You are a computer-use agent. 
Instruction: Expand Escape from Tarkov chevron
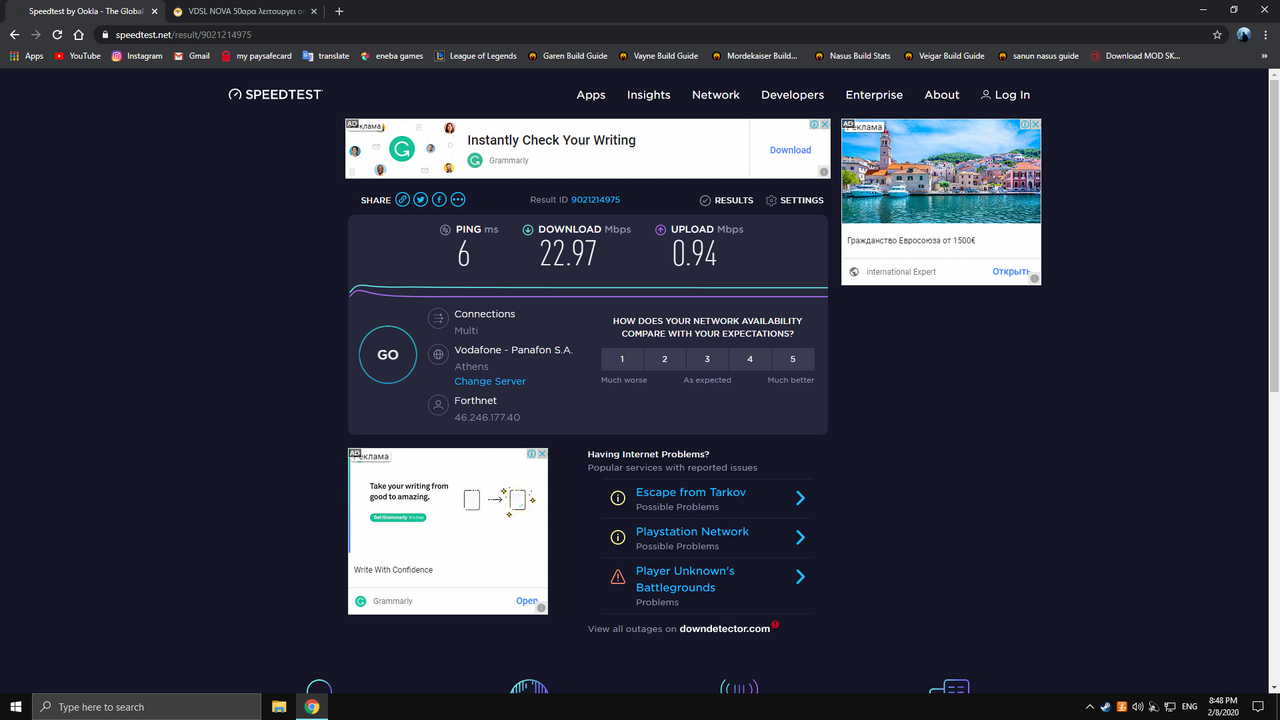(x=800, y=498)
